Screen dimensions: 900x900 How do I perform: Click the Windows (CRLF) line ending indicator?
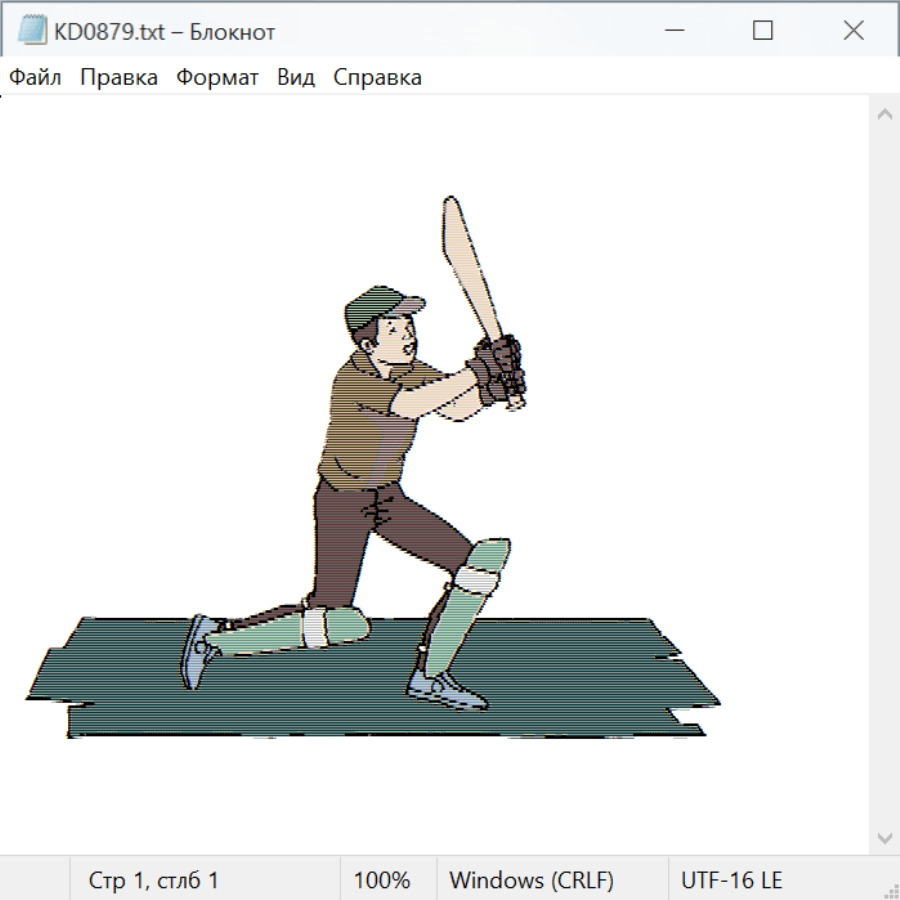pyautogui.click(x=531, y=880)
